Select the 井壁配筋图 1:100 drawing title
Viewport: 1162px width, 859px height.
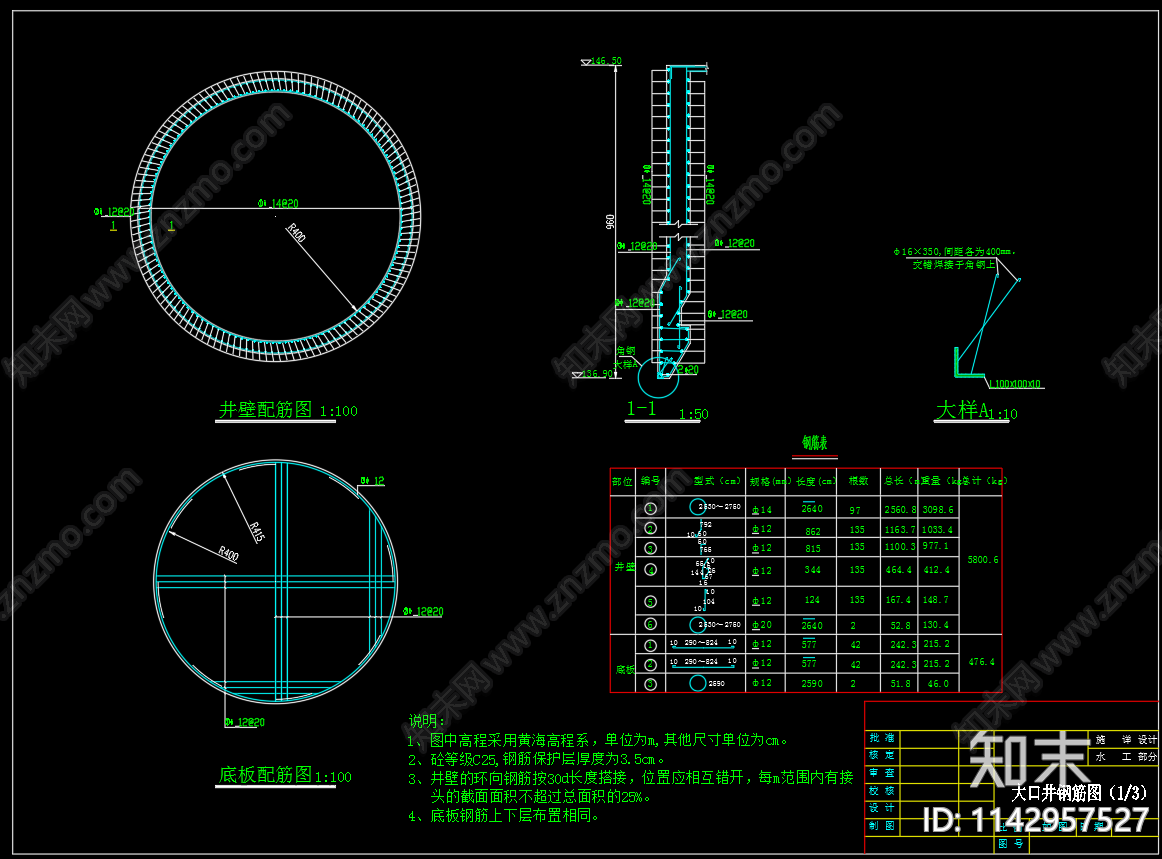point(288,410)
